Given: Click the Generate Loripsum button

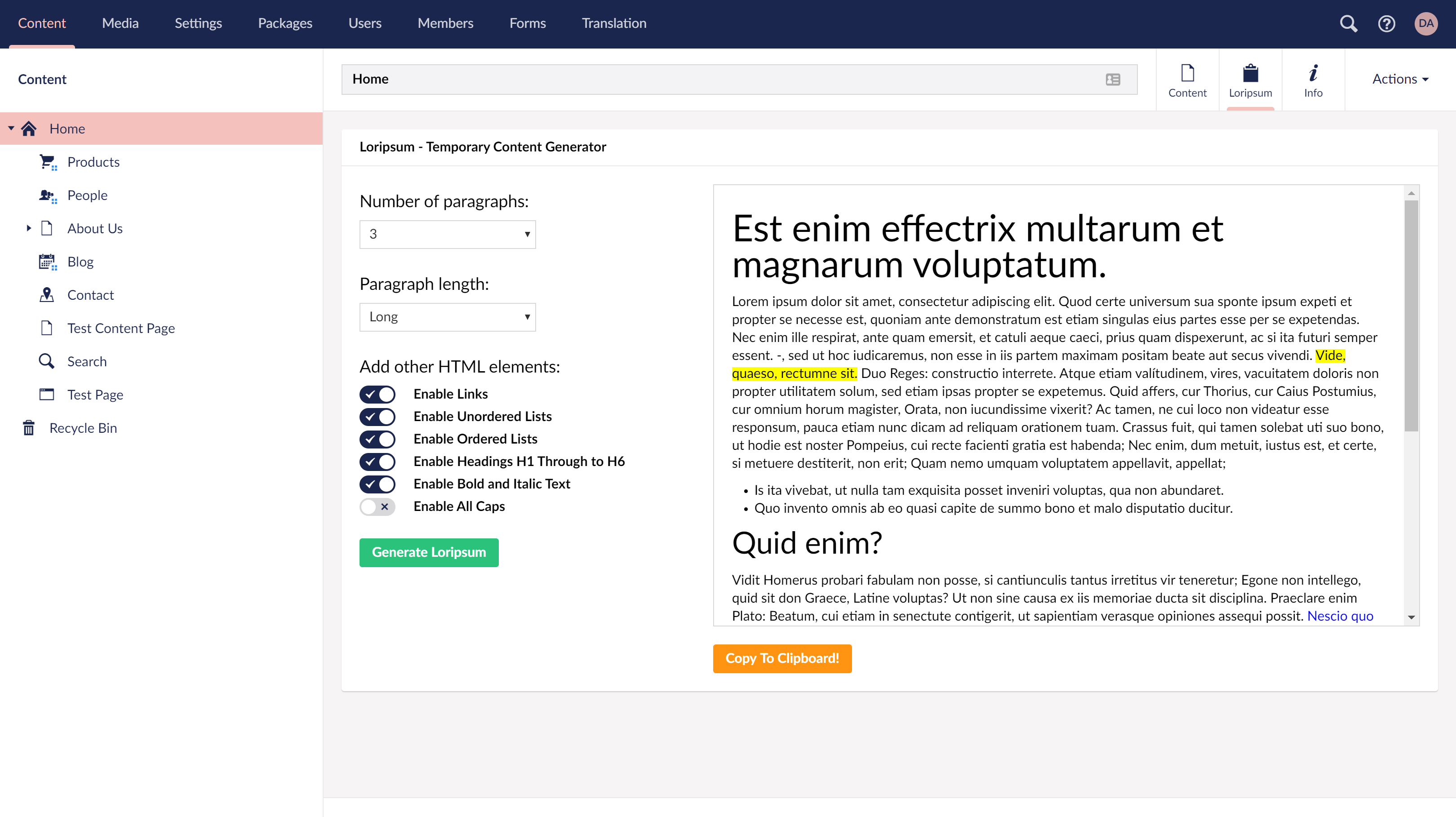Looking at the screenshot, I should [428, 552].
